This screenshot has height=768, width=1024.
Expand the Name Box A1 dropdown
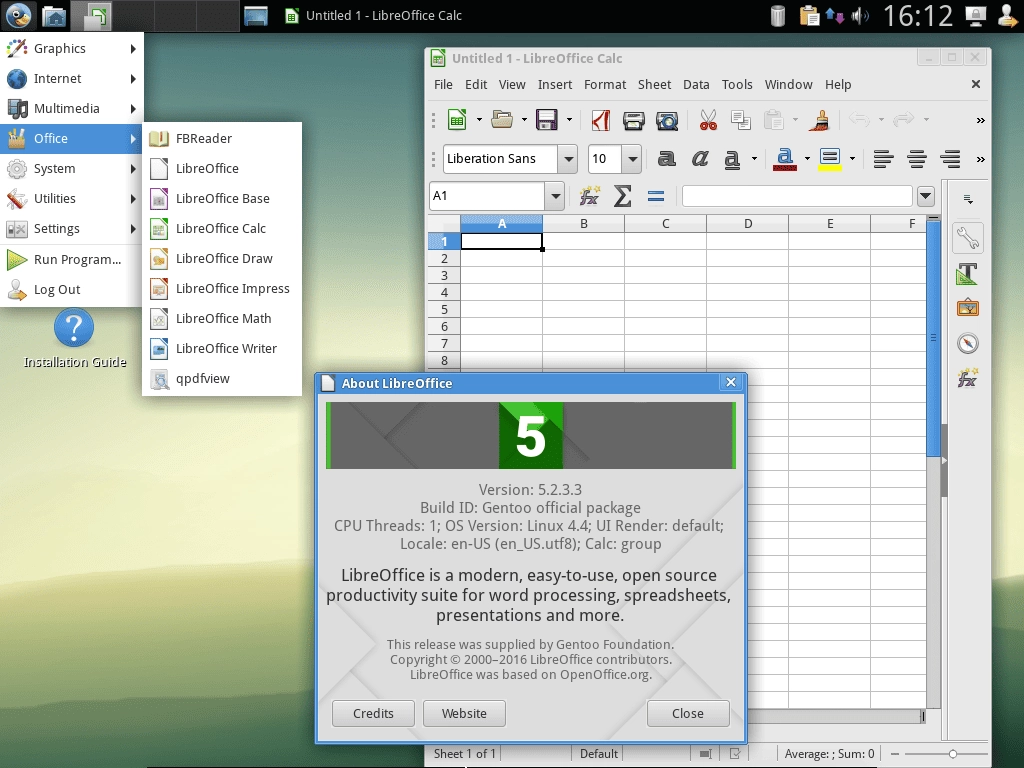555,196
